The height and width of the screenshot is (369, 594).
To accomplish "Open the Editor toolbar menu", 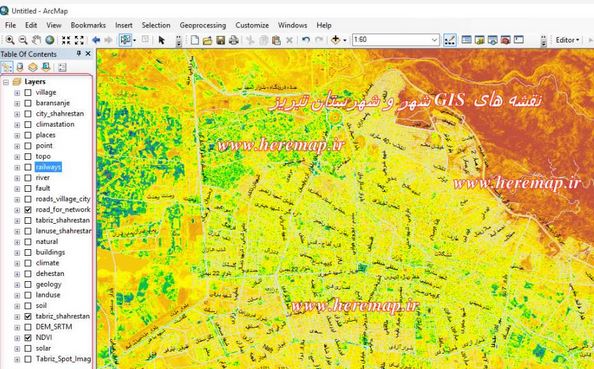I will point(567,40).
